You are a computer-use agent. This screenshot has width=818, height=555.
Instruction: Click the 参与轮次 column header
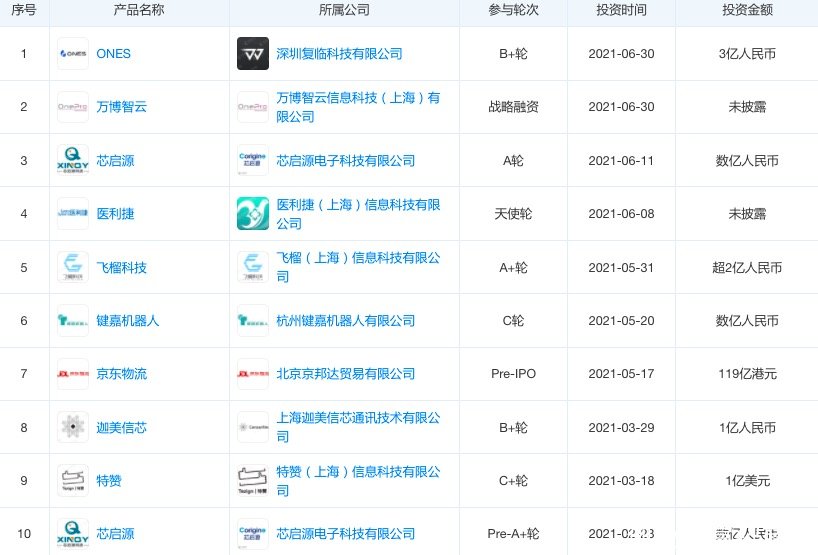(x=513, y=10)
